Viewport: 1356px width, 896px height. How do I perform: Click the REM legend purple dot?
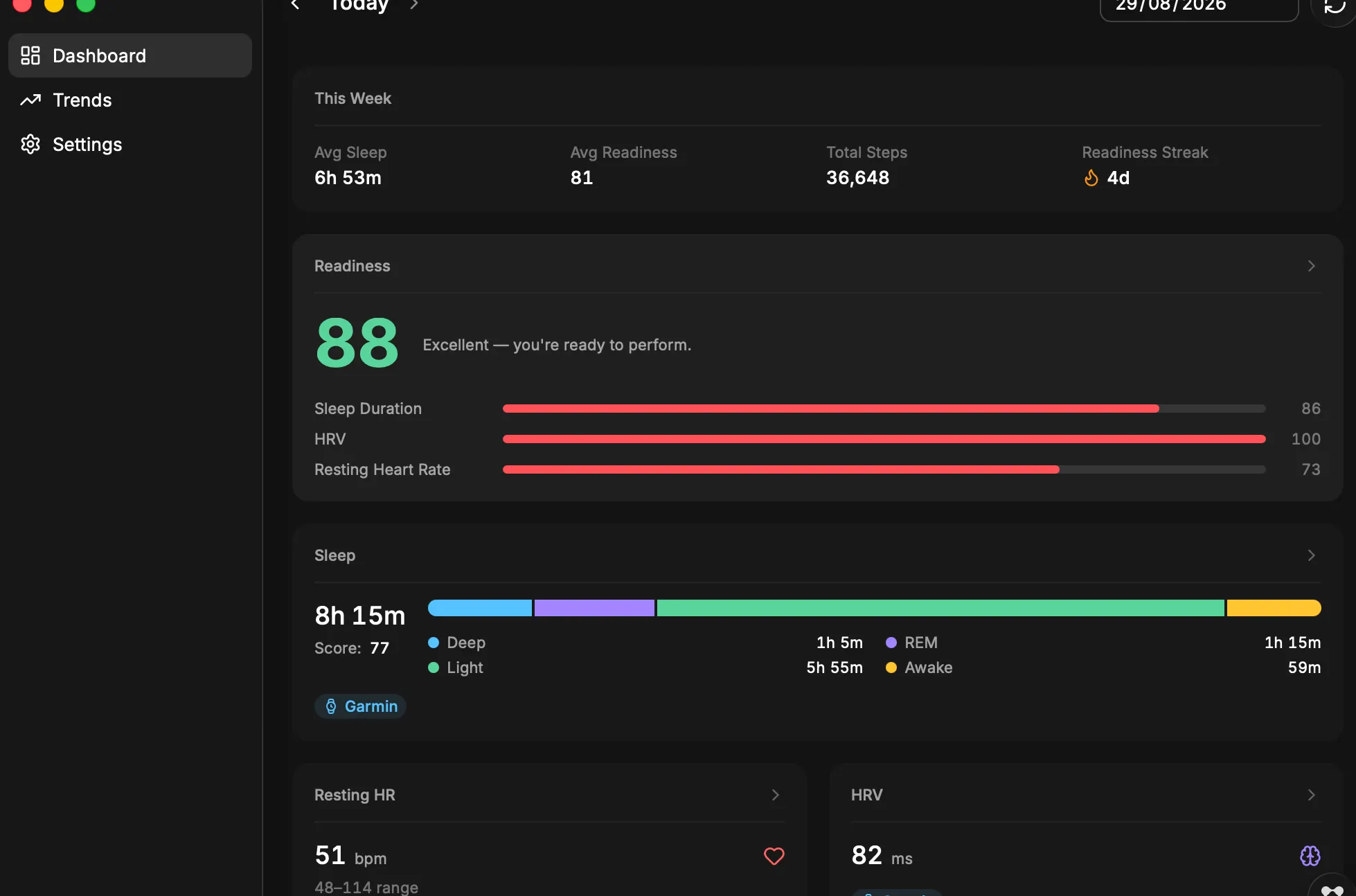tap(891, 643)
